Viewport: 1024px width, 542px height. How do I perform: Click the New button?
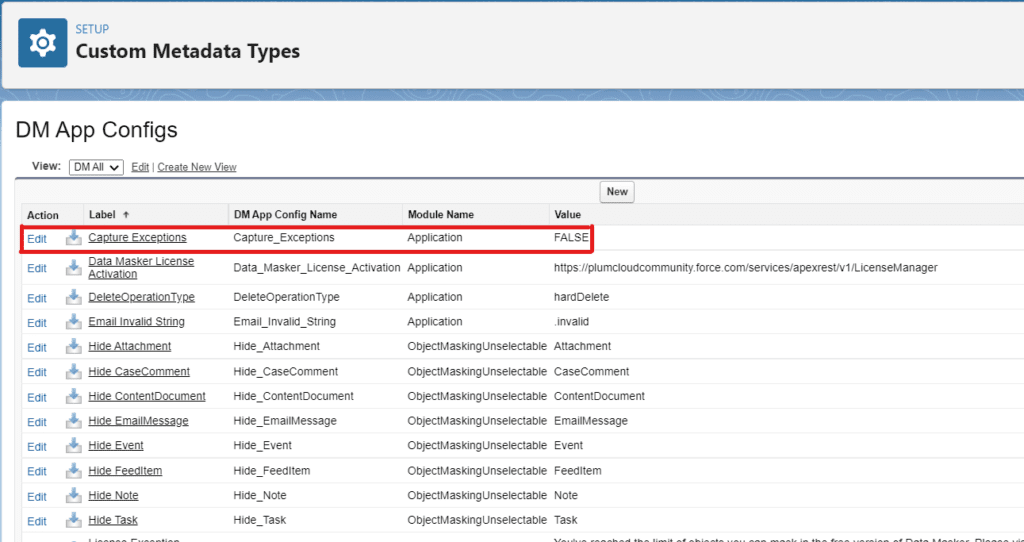tap(617, 192)
